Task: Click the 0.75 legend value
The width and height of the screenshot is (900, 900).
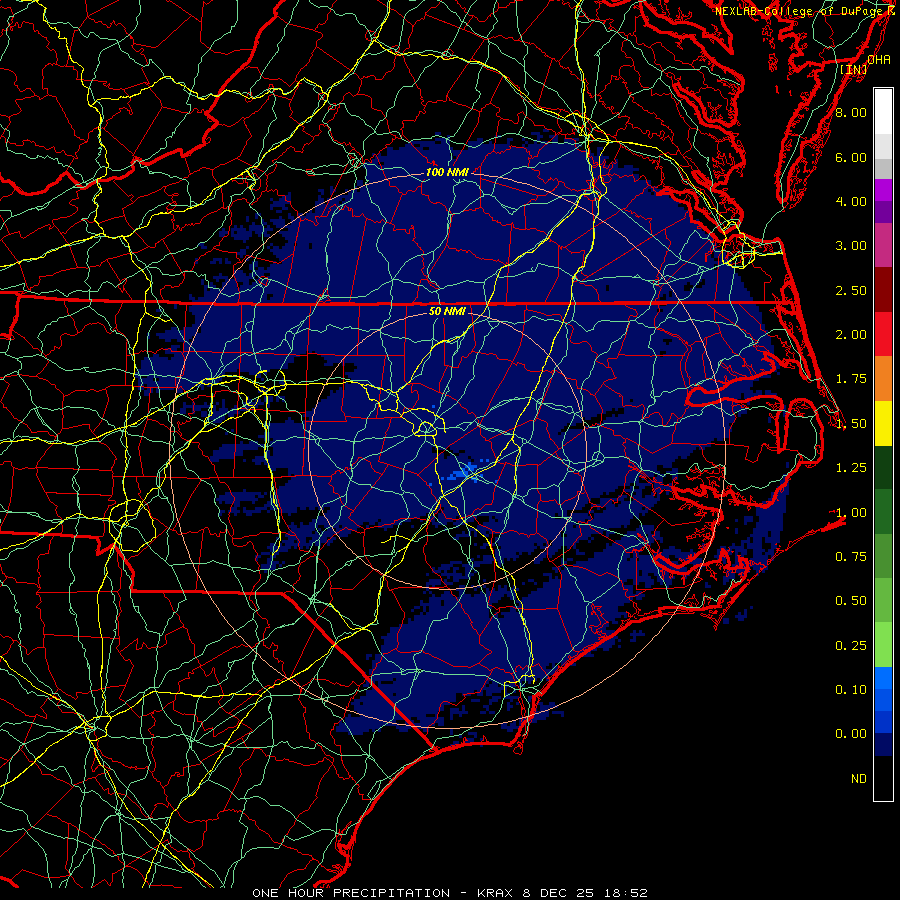Action: coord(851,557)
